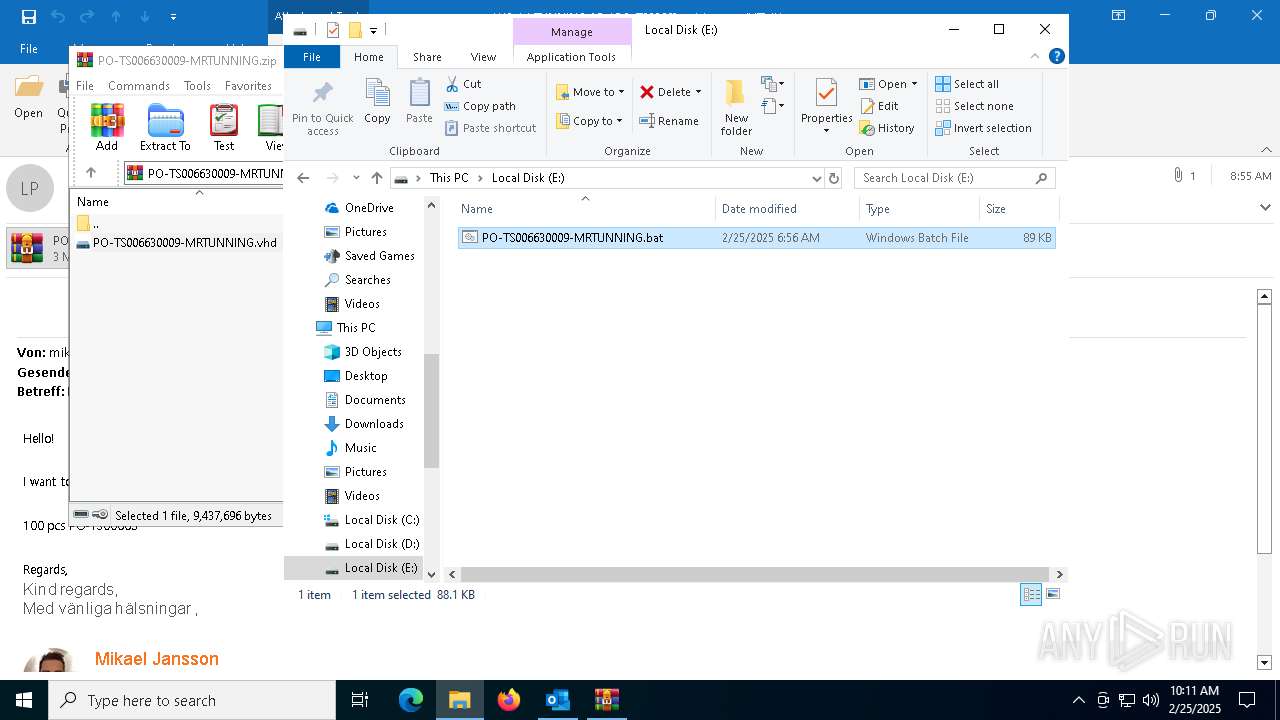The width and height of the screenshot is (1280, 720).
Task: Open Documents in navigation pane
Action: coord(365,400)
